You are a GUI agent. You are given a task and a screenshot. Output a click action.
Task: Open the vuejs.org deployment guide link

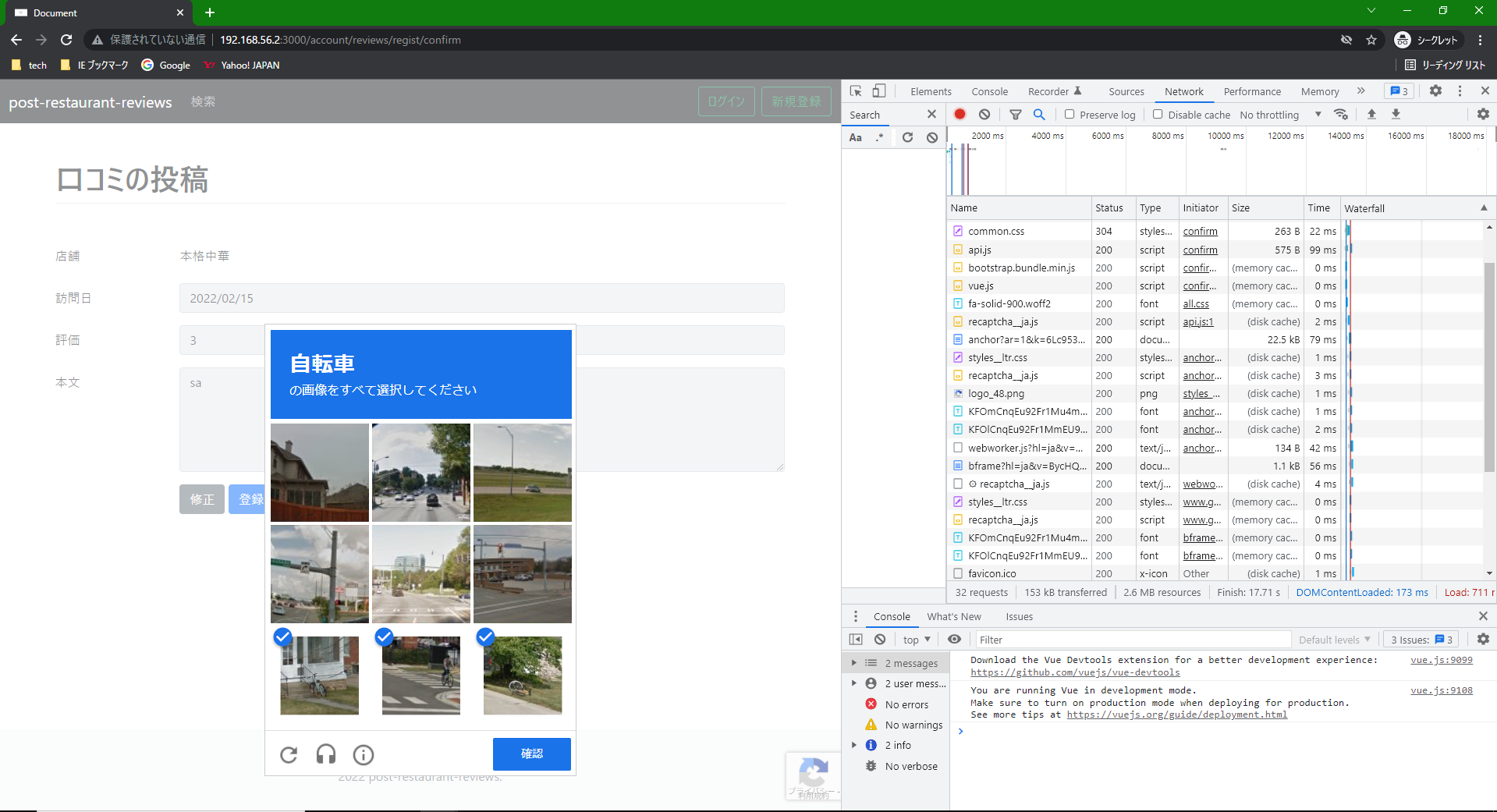point(1176,714)
